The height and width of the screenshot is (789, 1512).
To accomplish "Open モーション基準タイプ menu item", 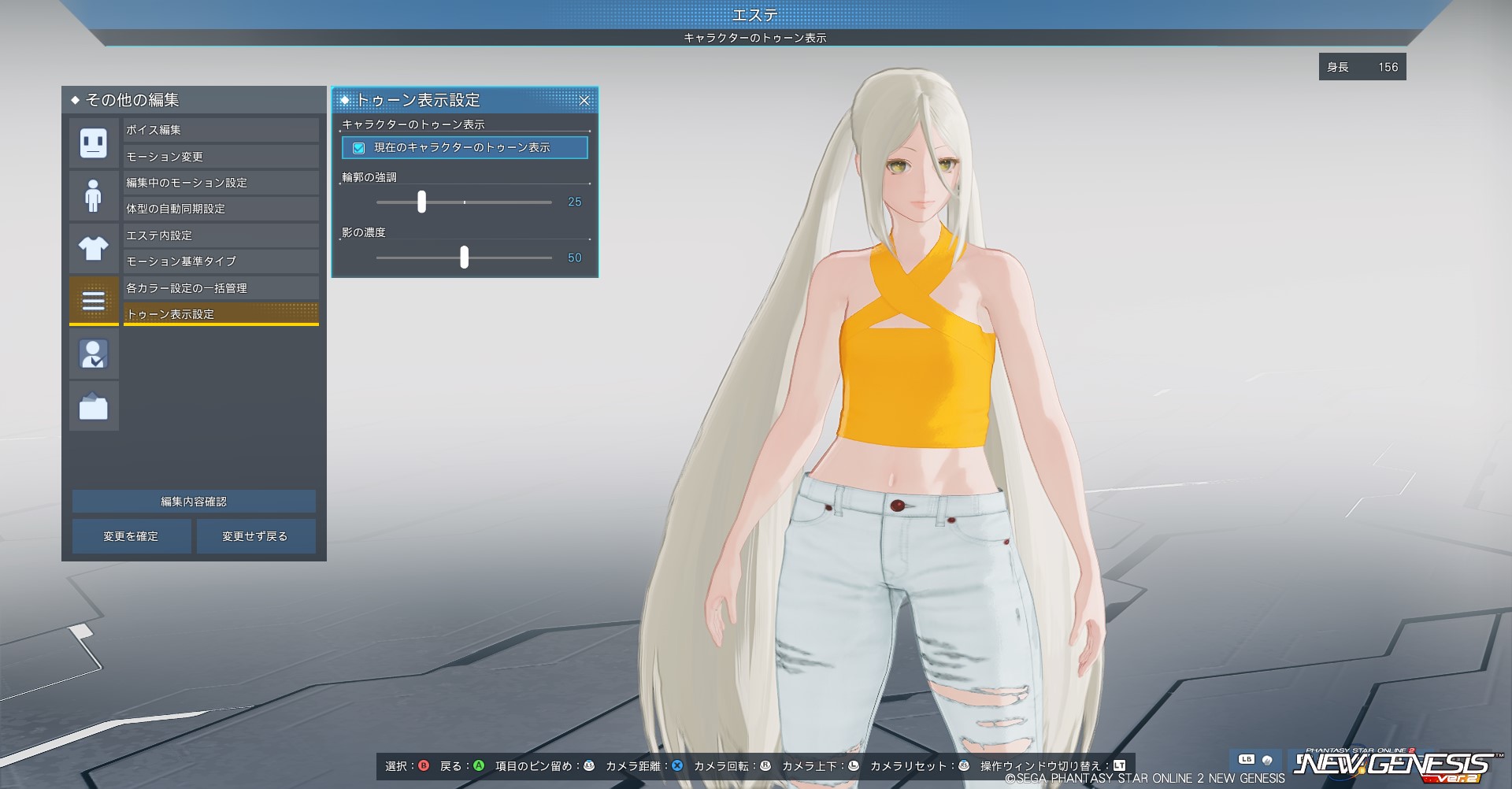I will coord(221,261).
